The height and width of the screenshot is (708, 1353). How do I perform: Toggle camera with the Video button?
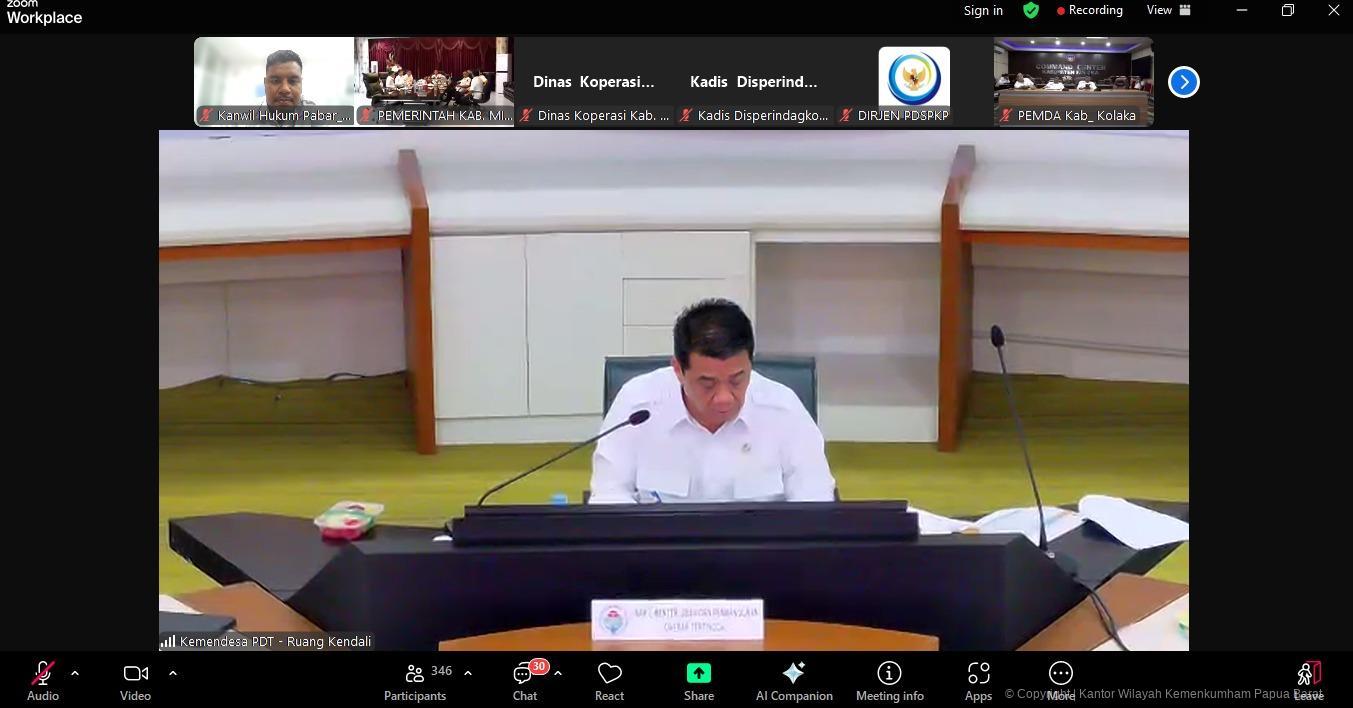point(135,680)
